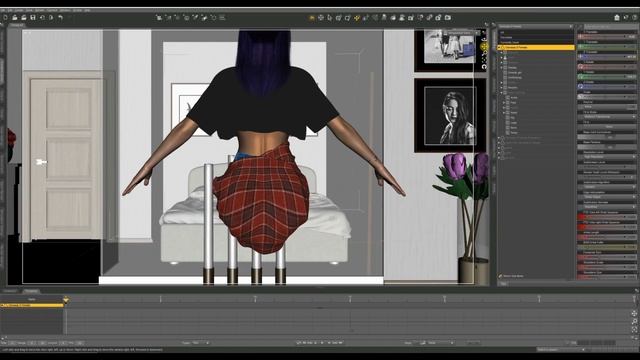
Task: Select the second yellow-highlighted tool in center toolbar
Action: 357,18
